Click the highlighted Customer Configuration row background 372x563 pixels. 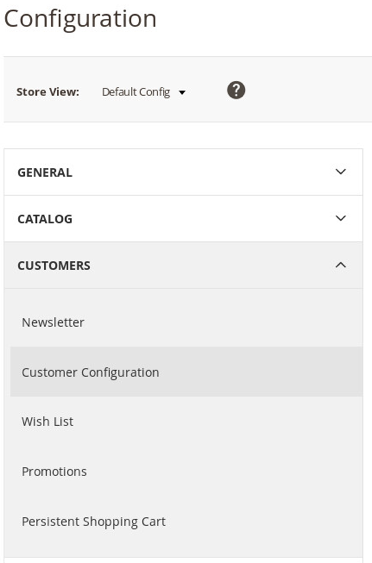point(259,372)
